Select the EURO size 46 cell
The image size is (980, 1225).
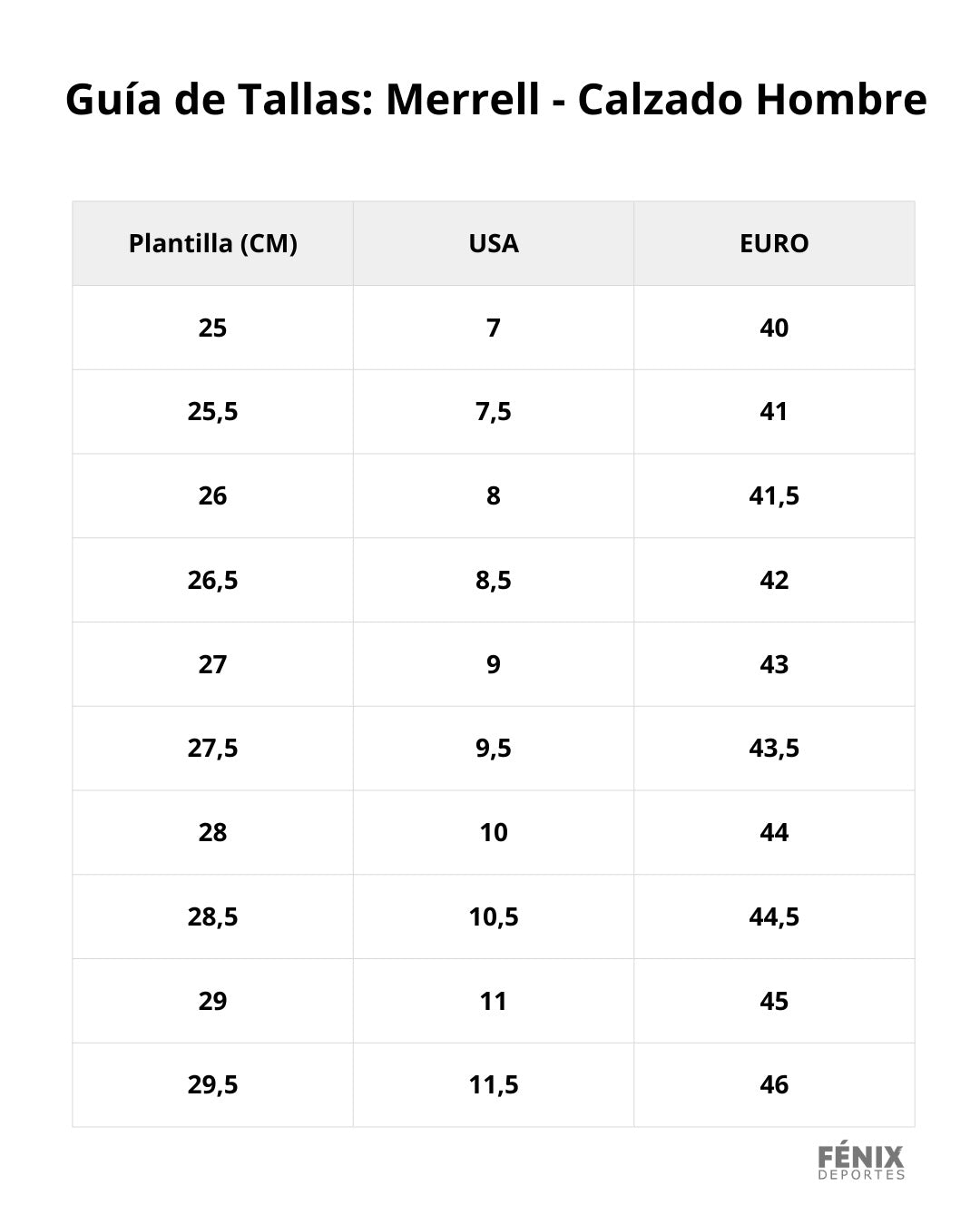774,1084
